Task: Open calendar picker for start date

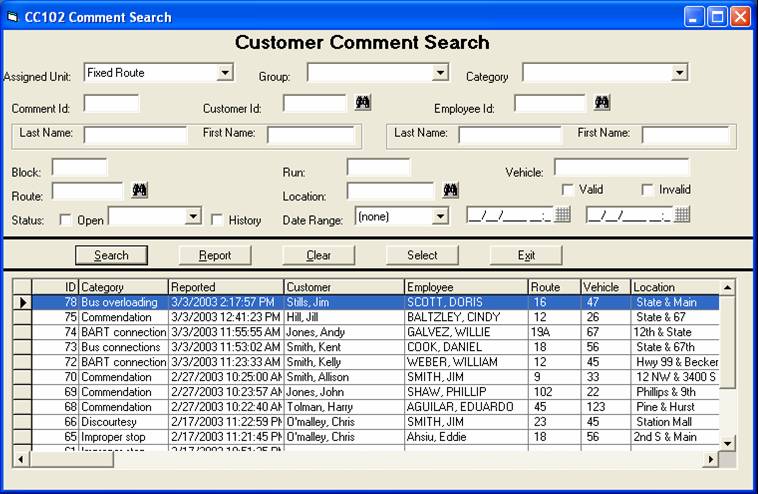Action: click(563, 215)
